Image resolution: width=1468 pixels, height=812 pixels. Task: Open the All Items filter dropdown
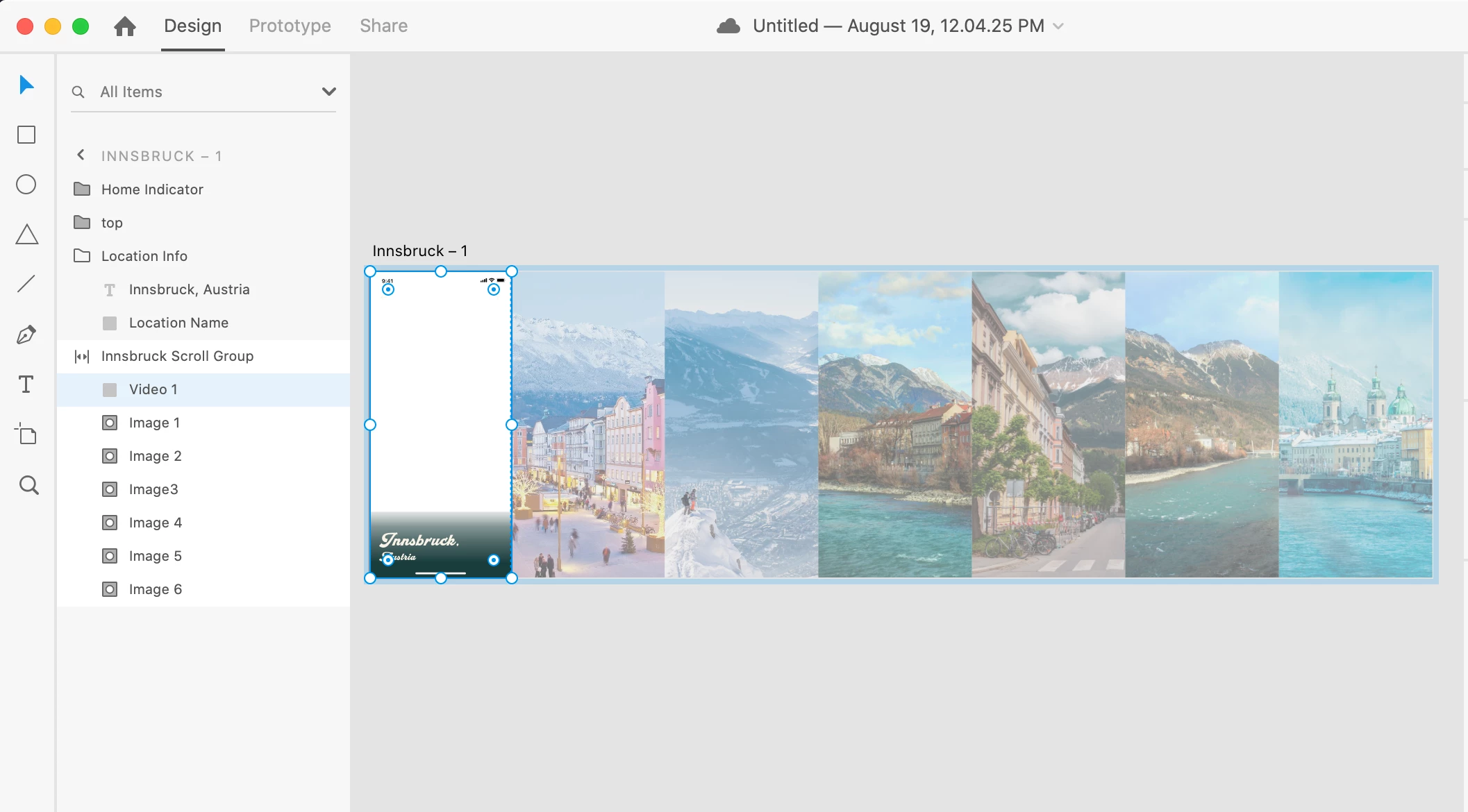[328, 92]
